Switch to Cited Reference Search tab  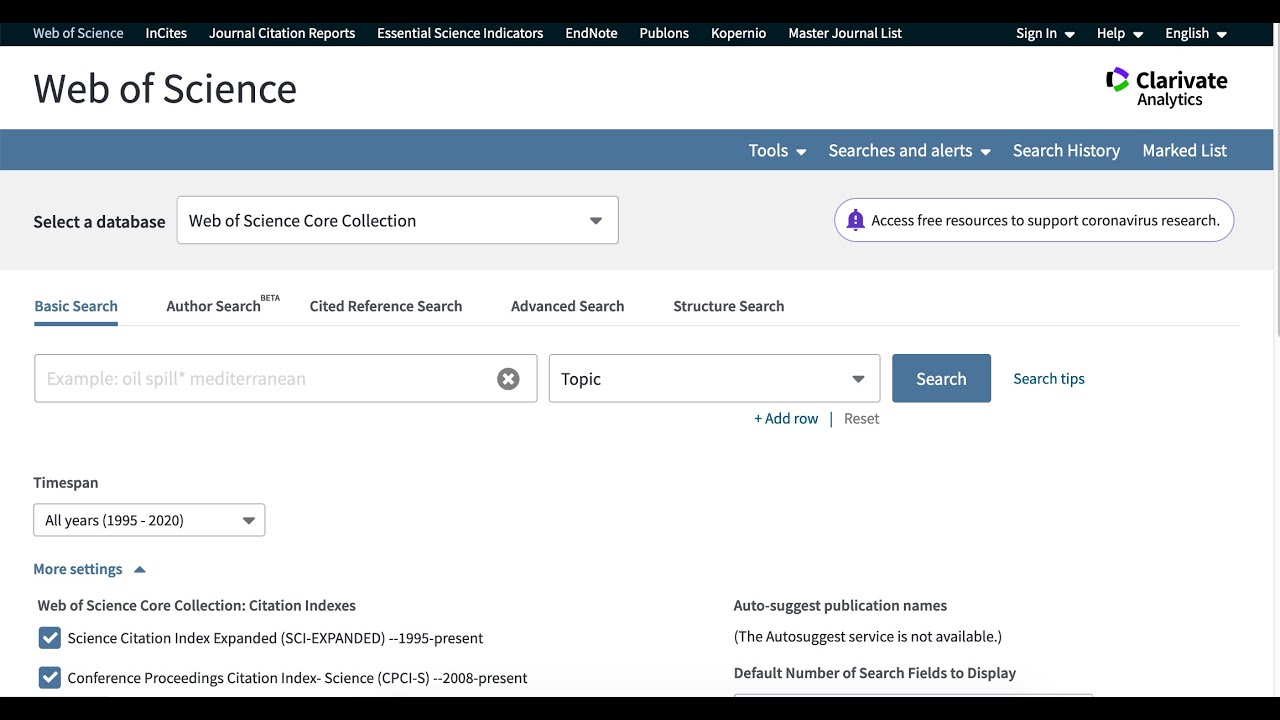coord(386,306)
